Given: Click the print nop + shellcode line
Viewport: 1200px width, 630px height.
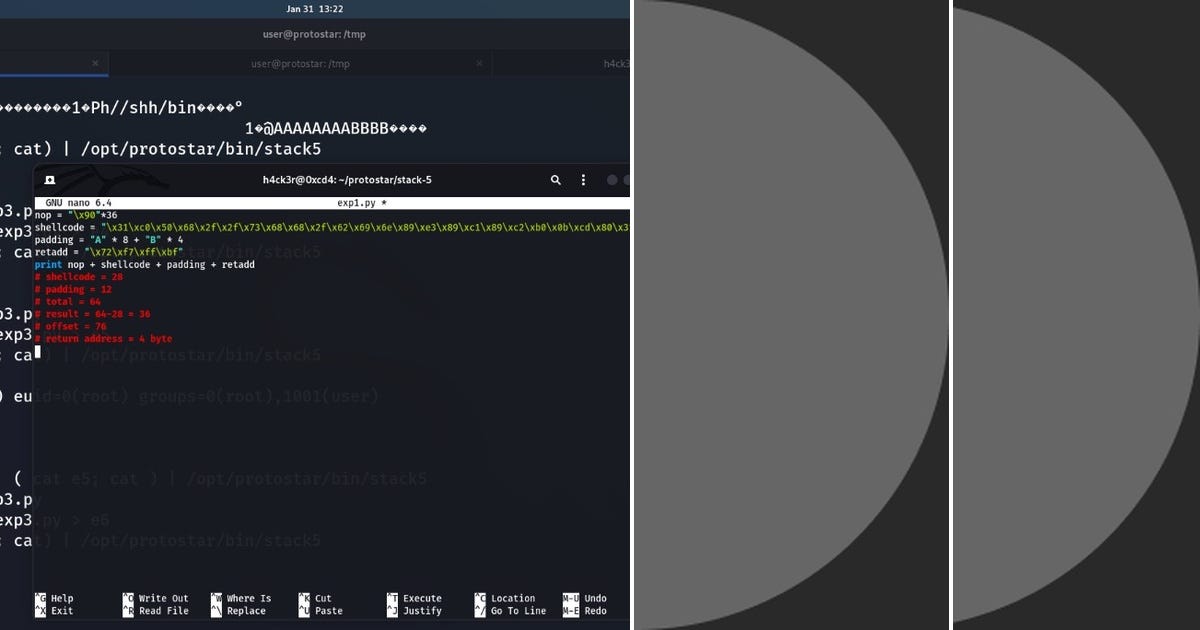Looking at the screenshot, I should (145, 265).
